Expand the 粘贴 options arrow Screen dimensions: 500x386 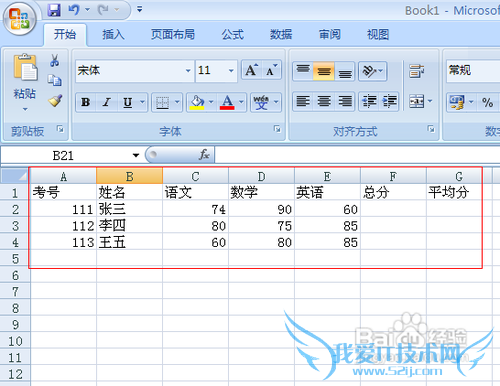[25, 109]
